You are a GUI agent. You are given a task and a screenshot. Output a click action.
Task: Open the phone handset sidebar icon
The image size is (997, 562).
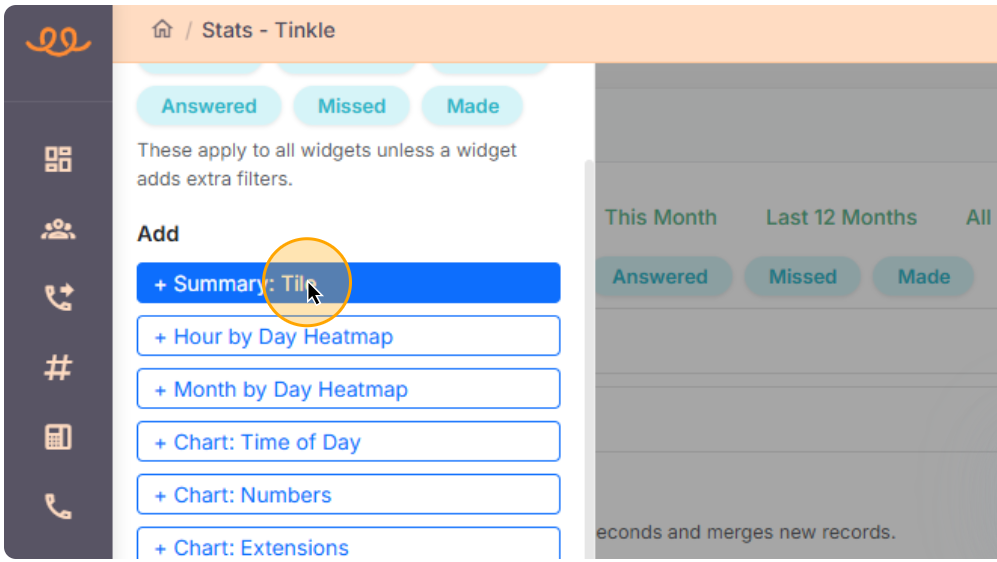coord(58,507)
